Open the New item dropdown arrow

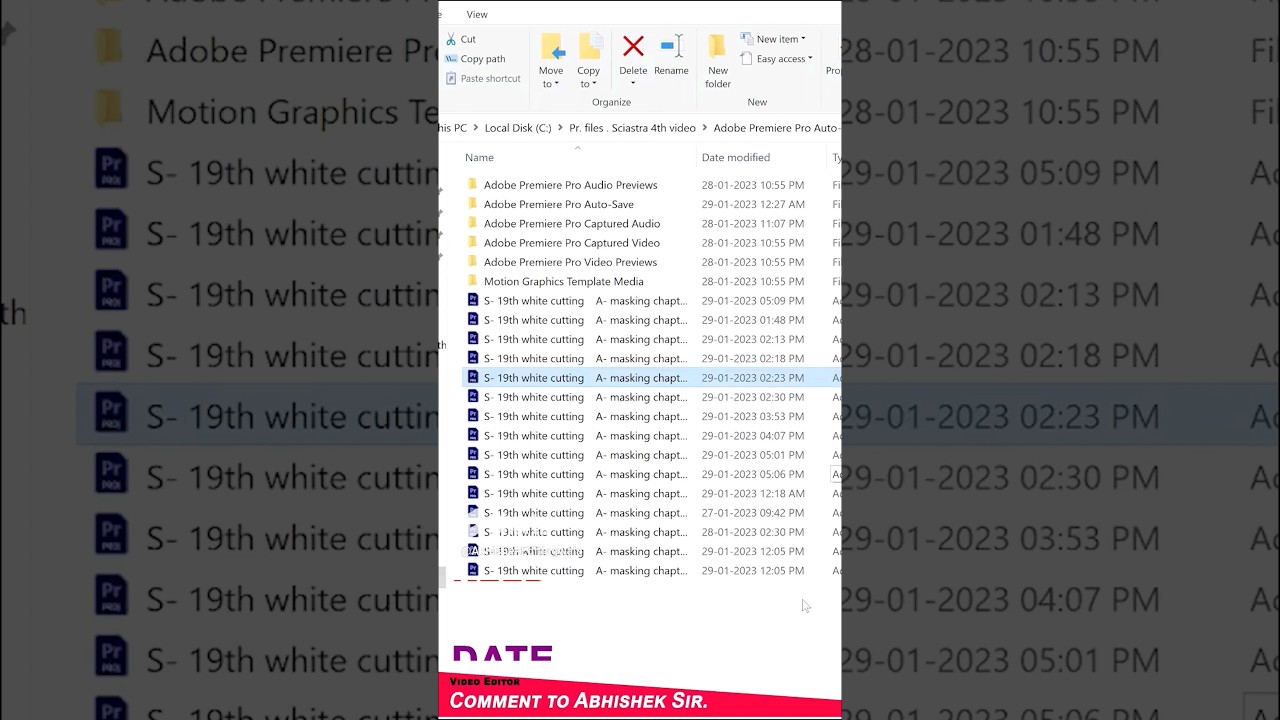click(x=803, y=40)
